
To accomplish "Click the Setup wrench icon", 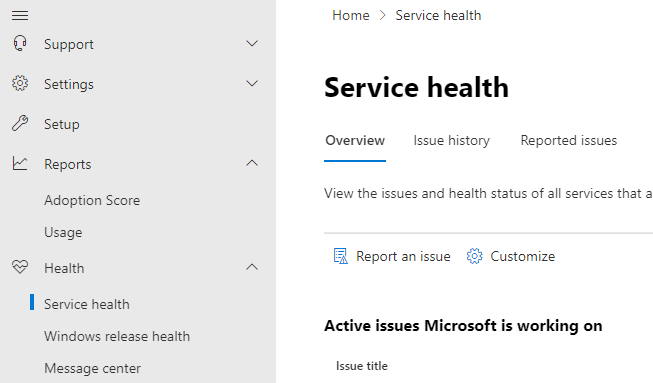I will point(20,123).
